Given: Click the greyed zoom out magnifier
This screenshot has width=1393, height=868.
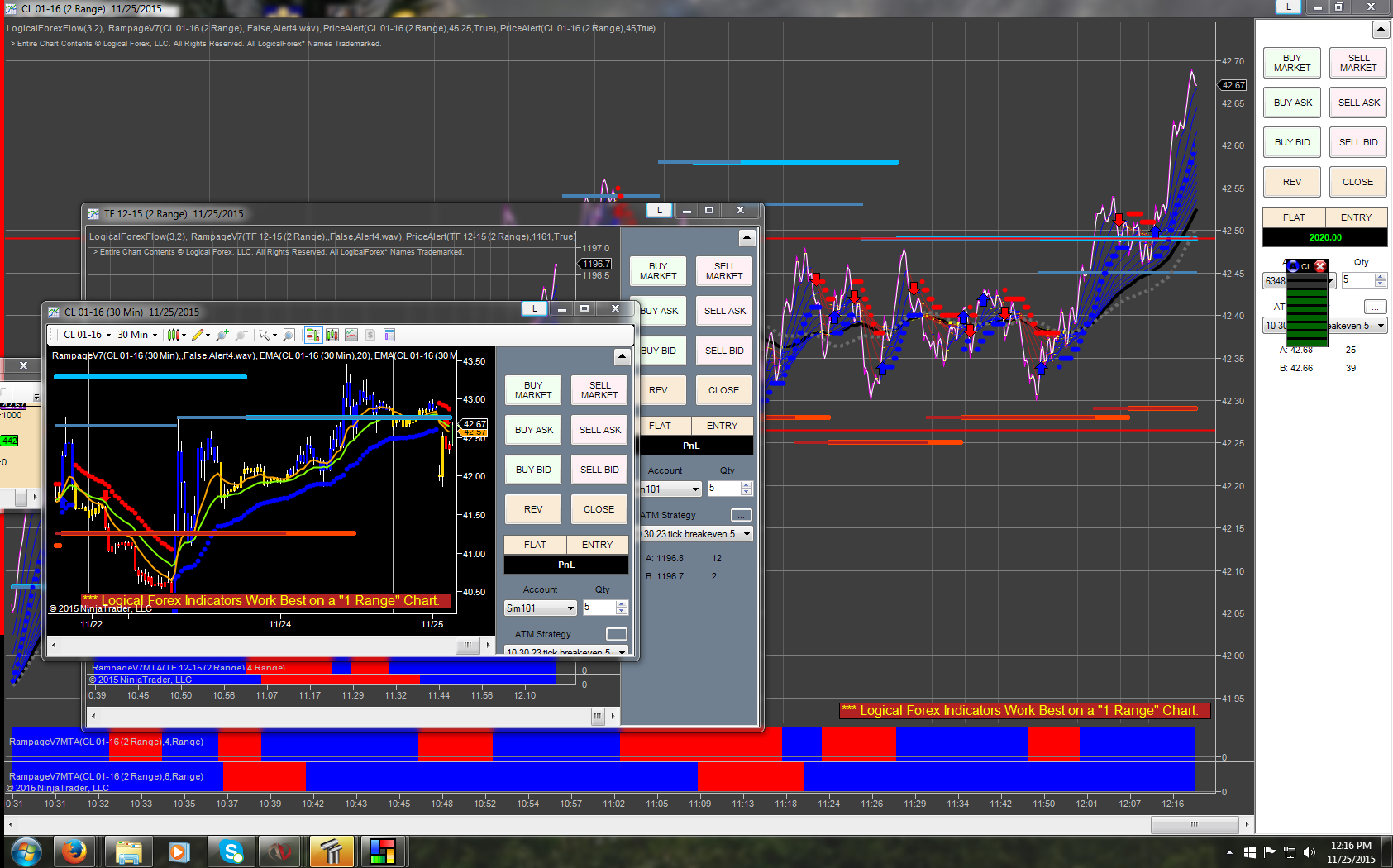Looking at the screenshot, I should (241, 335).
